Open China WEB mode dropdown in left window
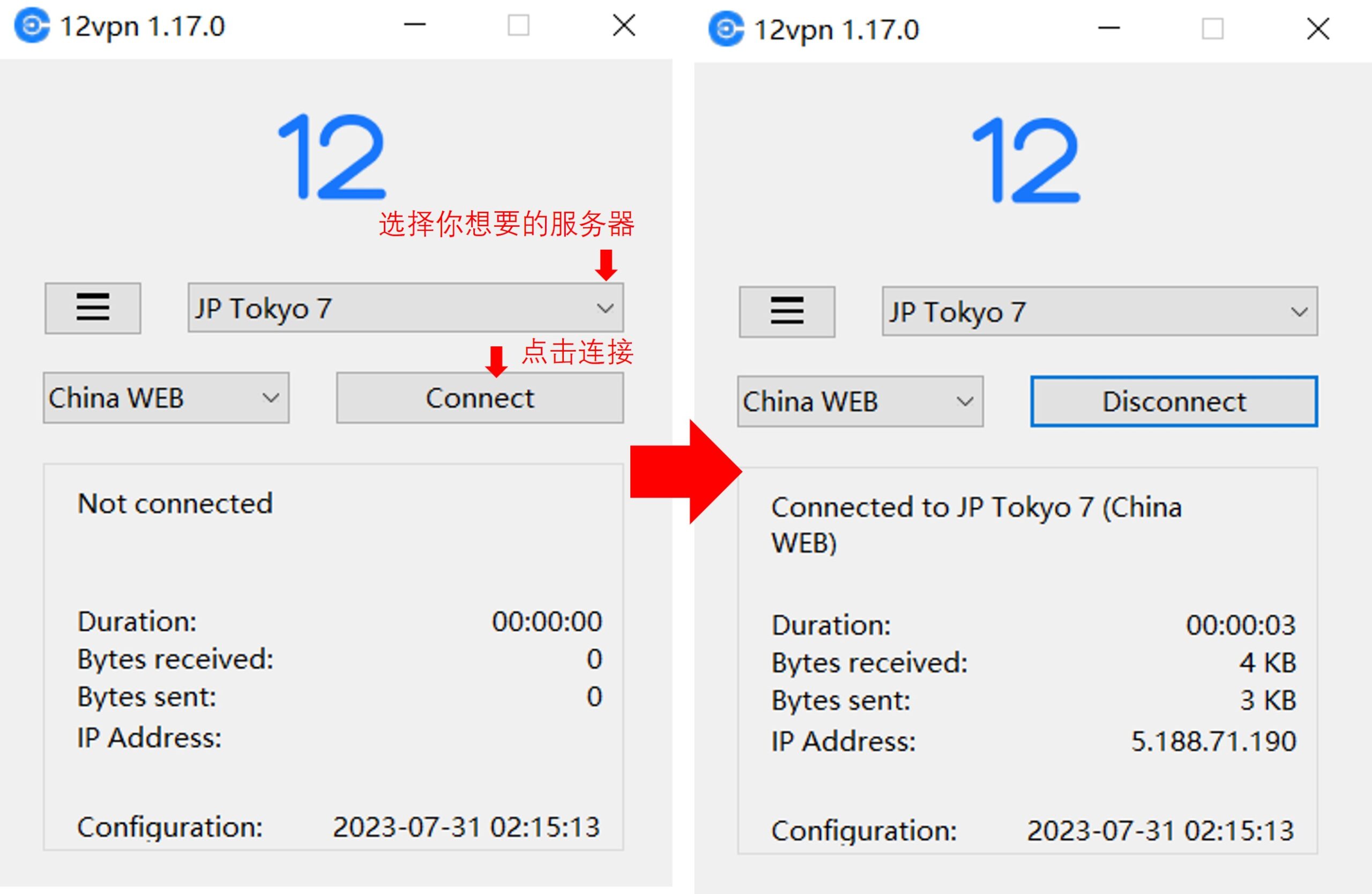The width and height of the screenshot is (1372, 894). 270,398
